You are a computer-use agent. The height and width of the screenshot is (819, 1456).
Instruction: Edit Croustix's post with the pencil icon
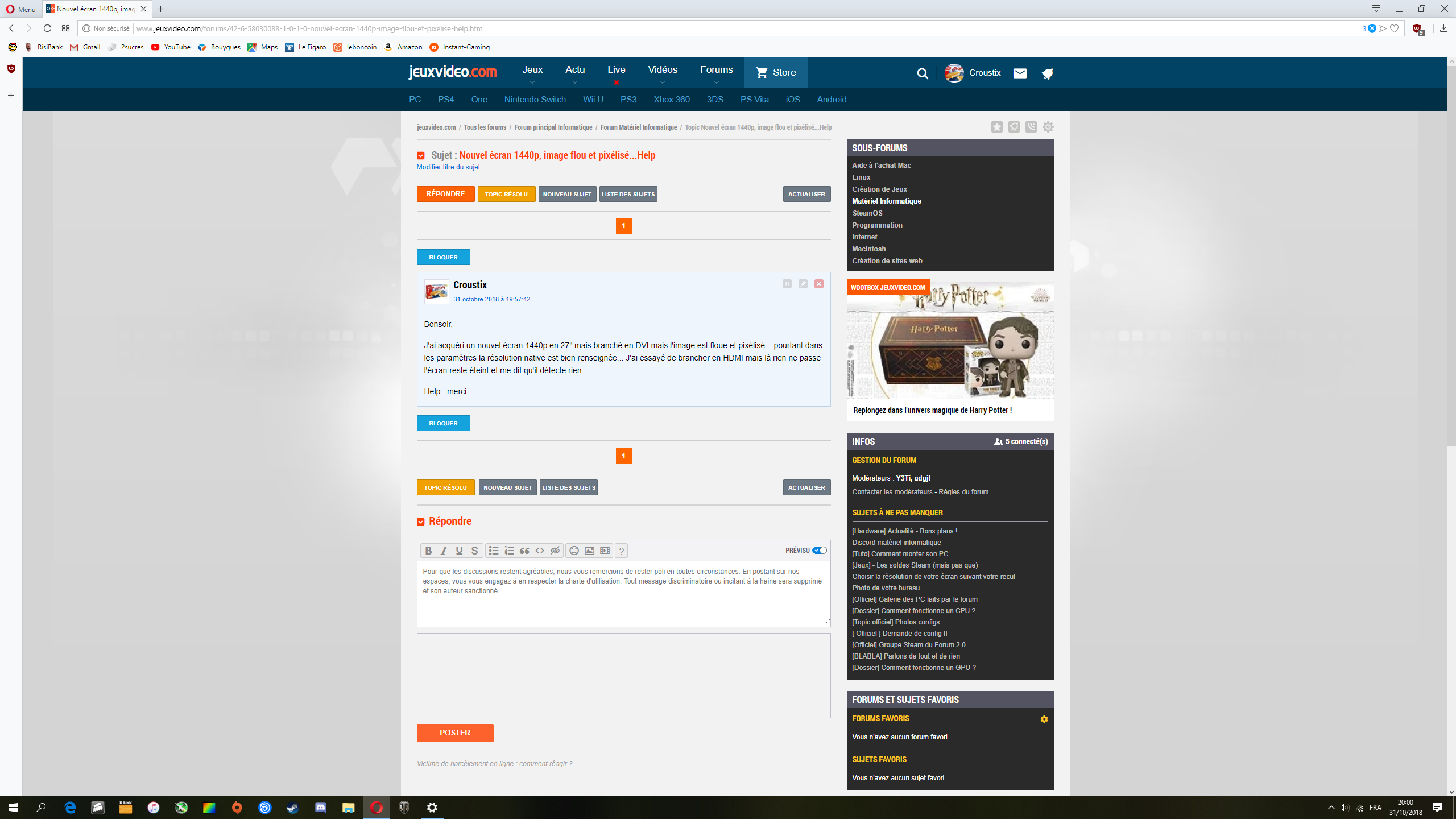[803, 284]
